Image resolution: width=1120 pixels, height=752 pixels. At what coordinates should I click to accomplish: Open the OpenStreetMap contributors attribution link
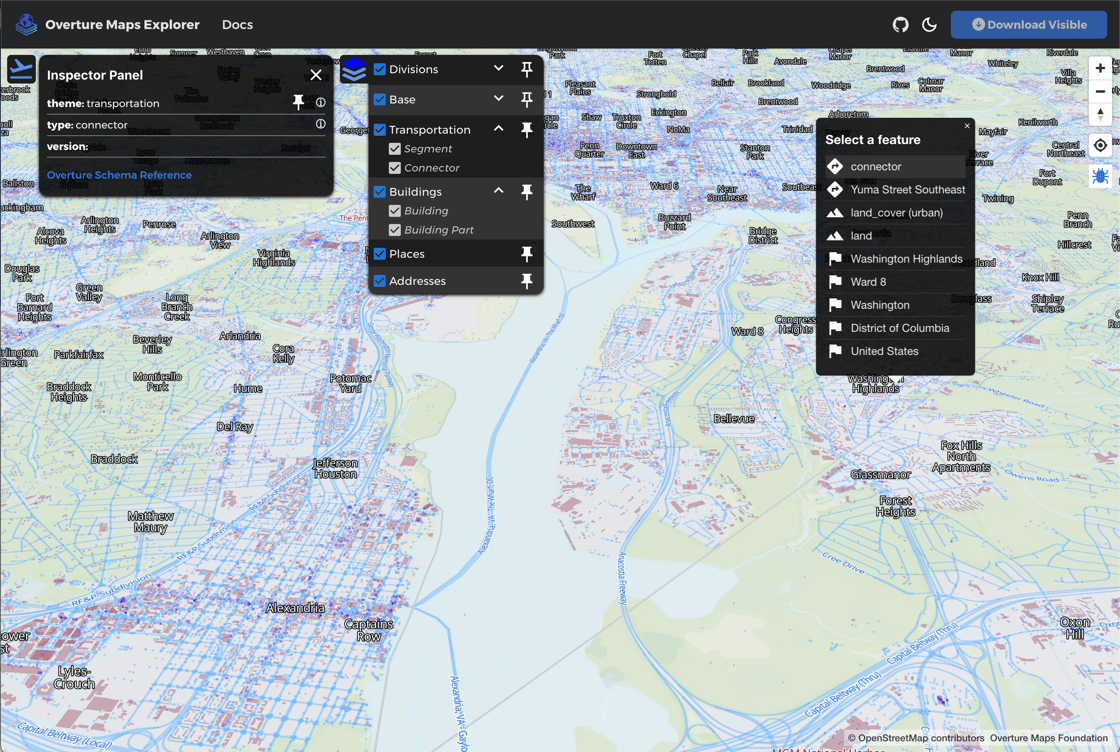[921, 738]
